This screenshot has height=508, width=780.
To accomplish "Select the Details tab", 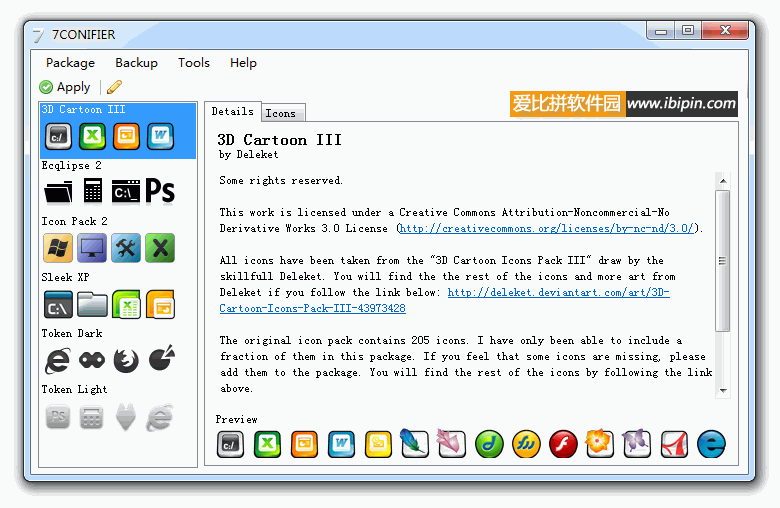I will [232, 111].
